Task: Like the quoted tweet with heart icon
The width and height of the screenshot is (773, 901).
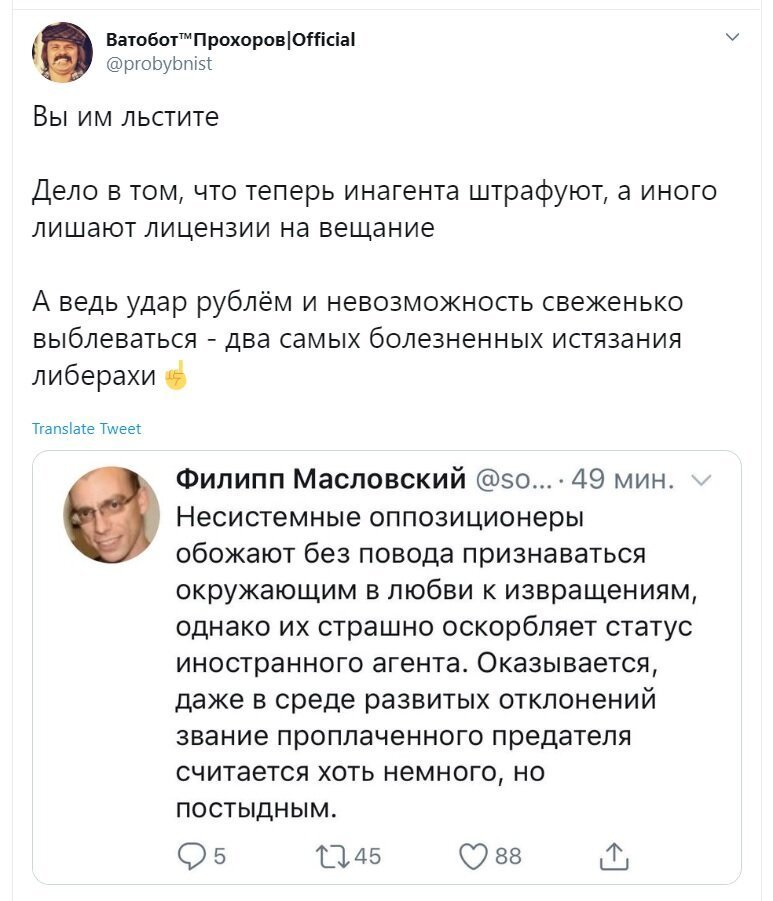Action: [473, 856]
